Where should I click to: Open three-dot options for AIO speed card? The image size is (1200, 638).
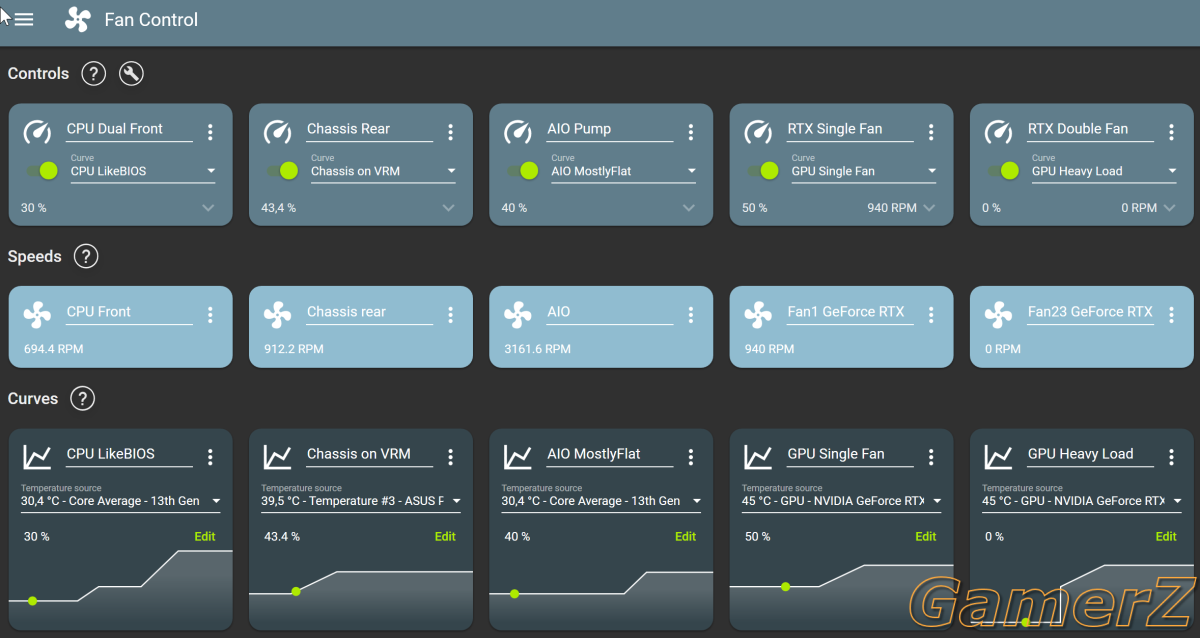[x=691, y=315]
